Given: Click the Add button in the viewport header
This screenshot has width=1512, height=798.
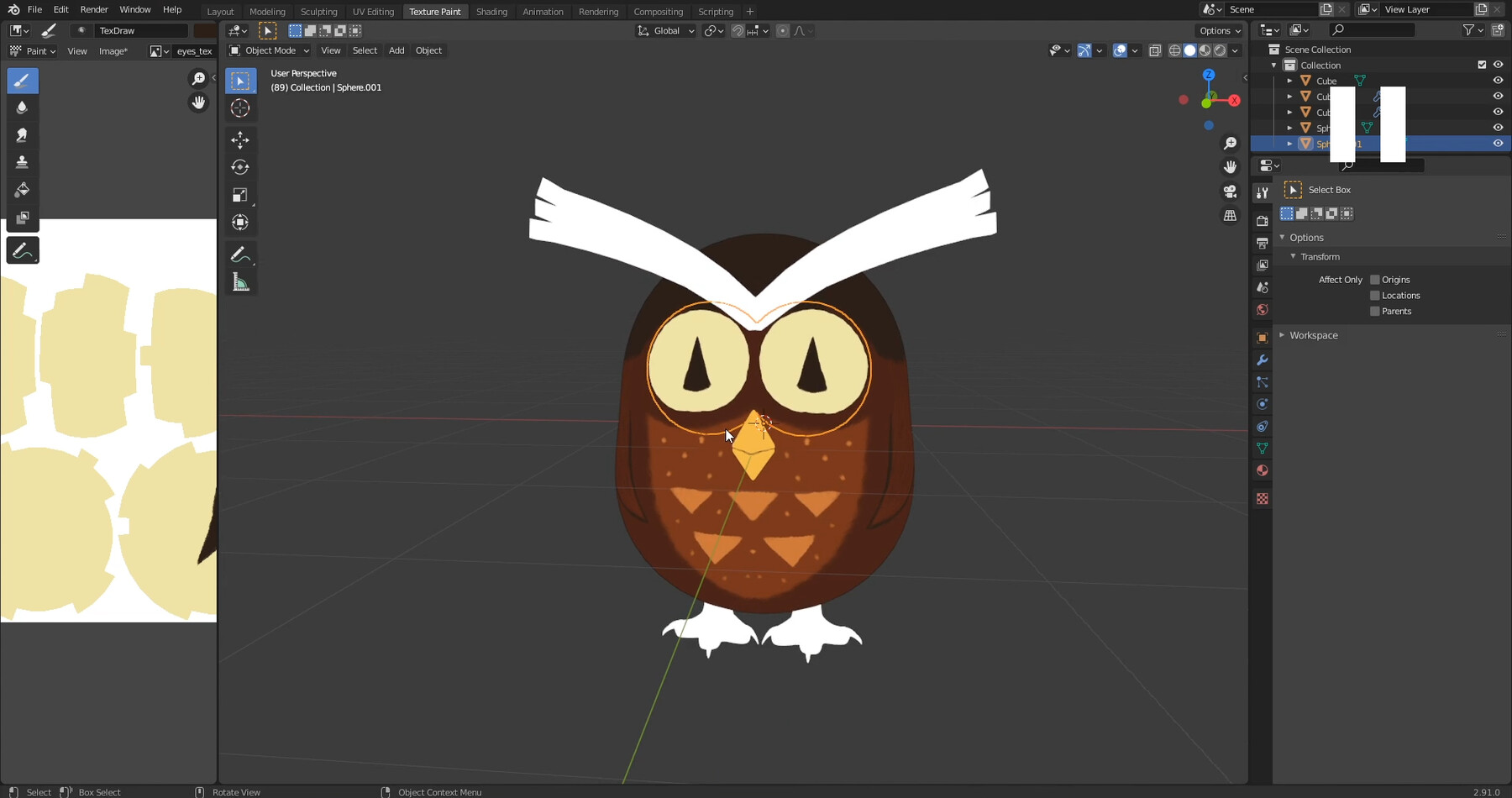Looking at the screenshot, I should (x=396, y=50).
